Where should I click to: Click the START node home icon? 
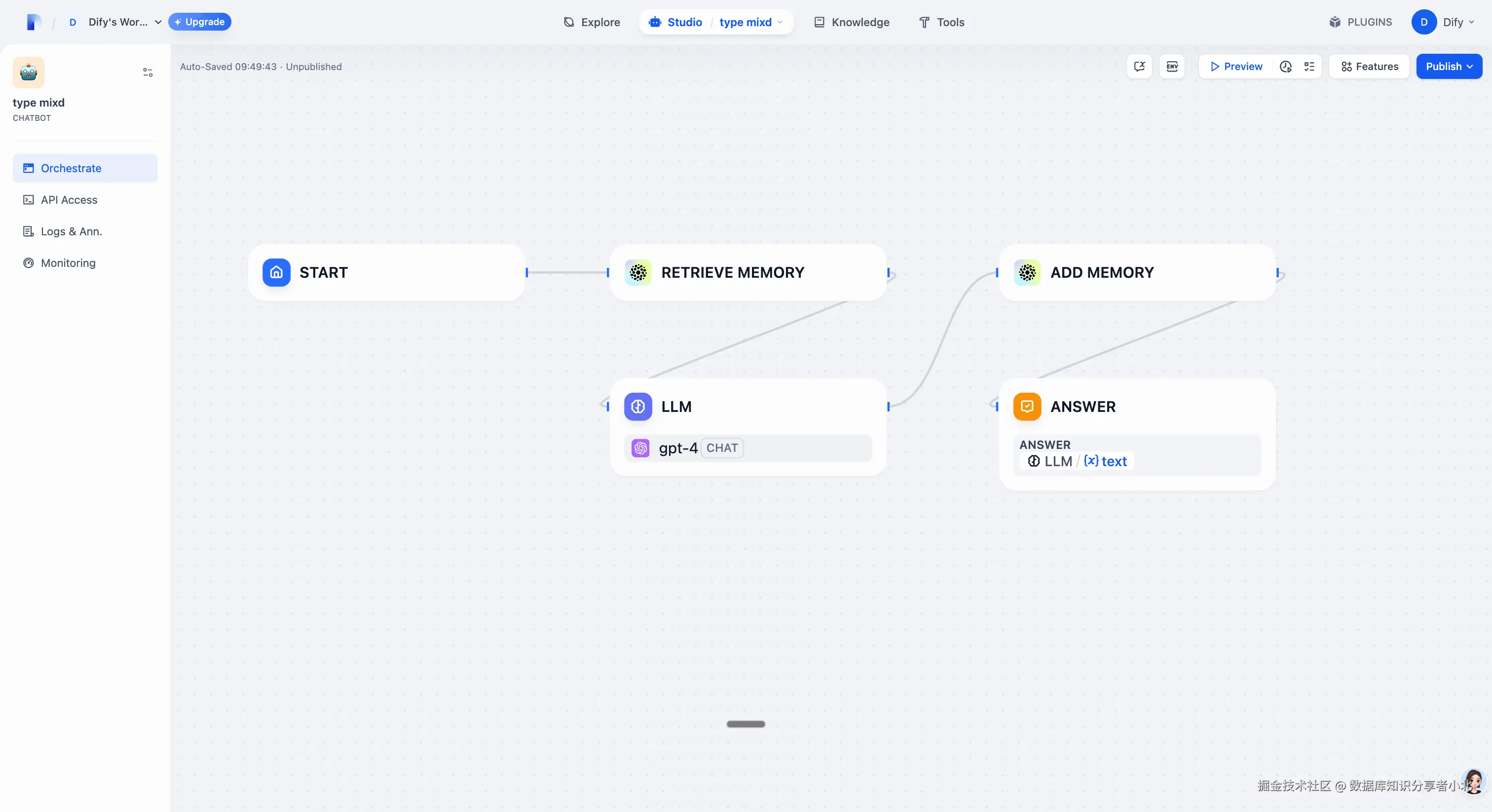tap(276, 272)
